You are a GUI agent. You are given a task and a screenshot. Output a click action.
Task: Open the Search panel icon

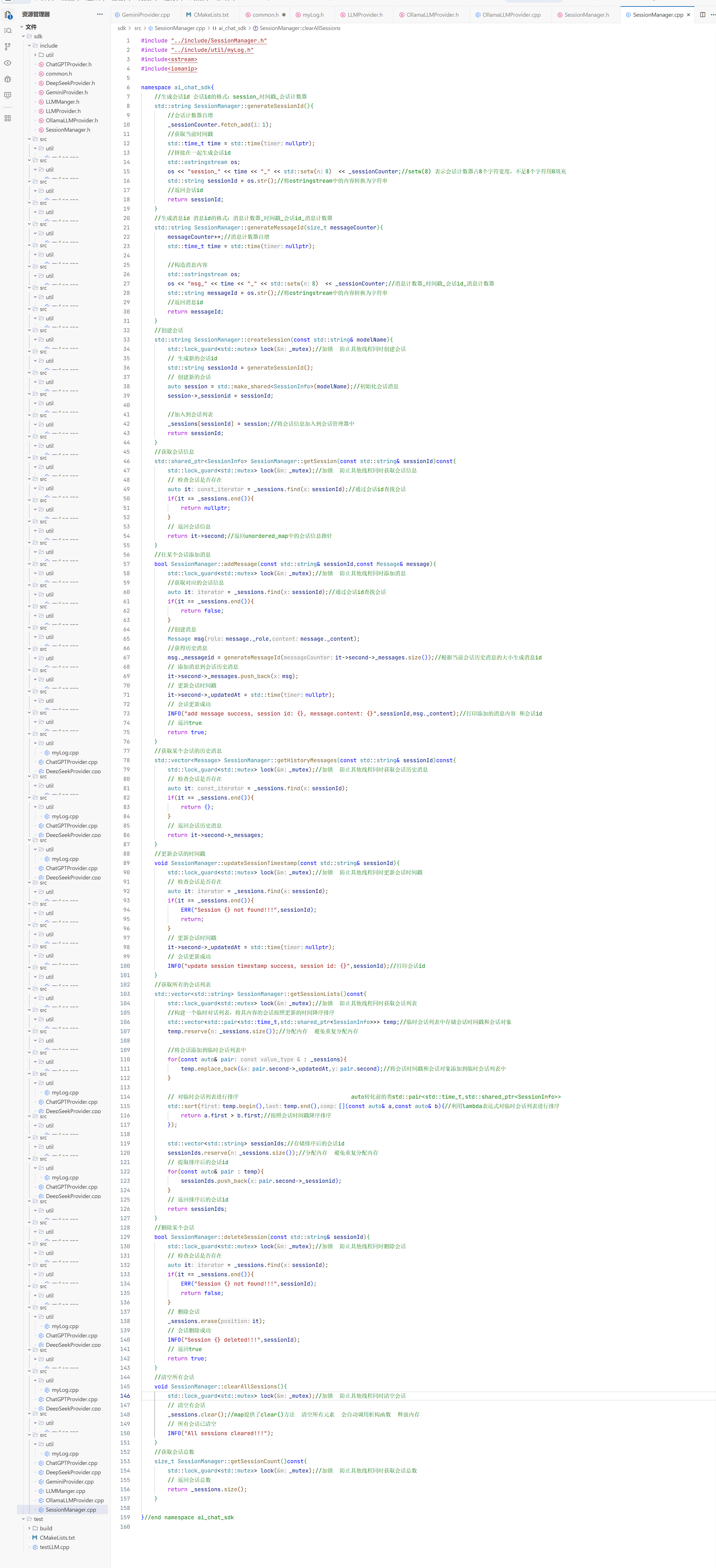[x=8, y=30]
